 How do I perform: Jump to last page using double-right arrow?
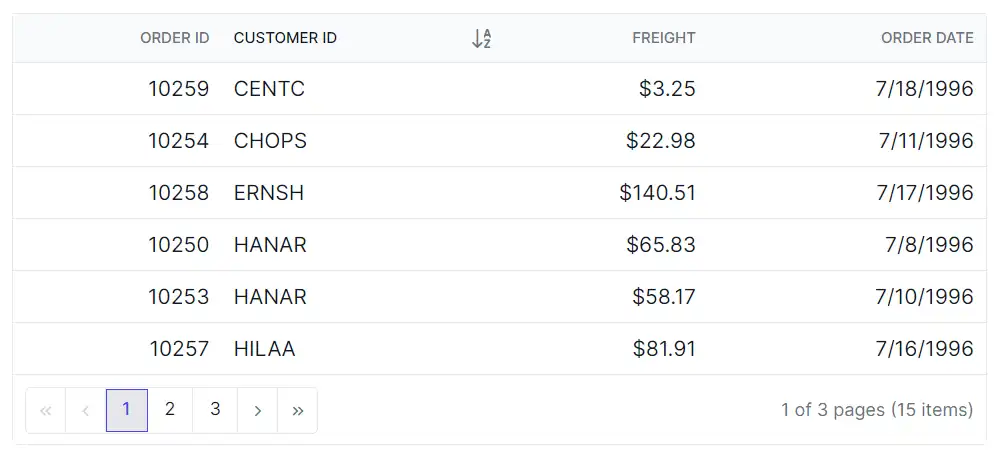click(x=297, y=410)
